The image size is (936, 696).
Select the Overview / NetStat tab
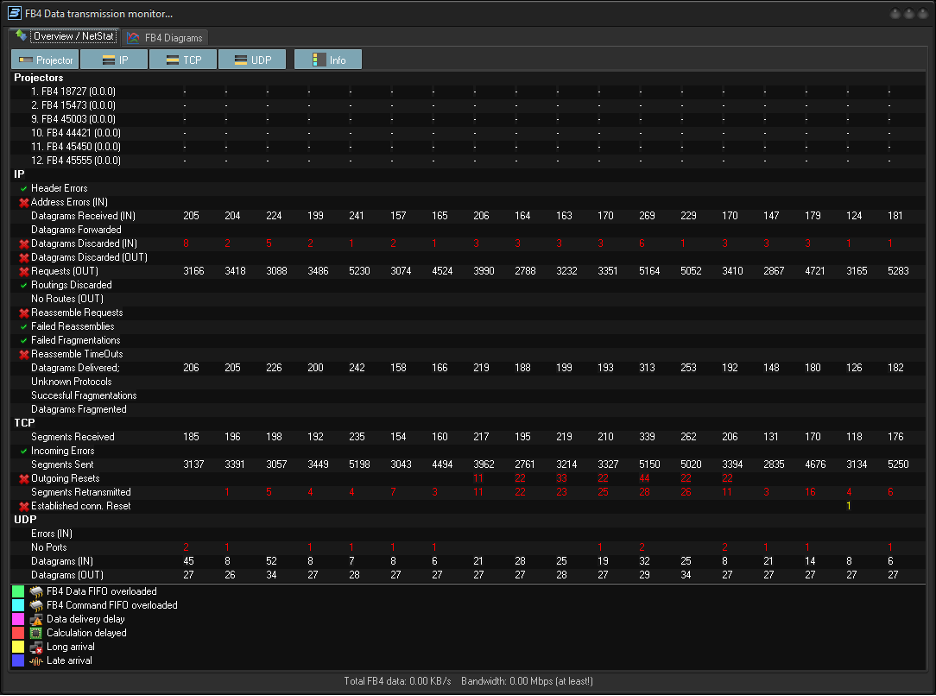[65, 36]
